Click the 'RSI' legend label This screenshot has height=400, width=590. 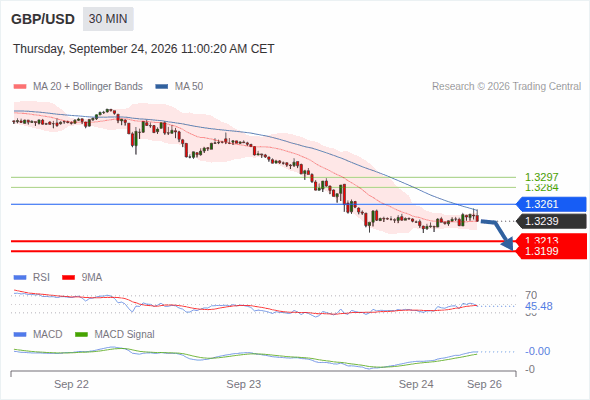(41, 277)
